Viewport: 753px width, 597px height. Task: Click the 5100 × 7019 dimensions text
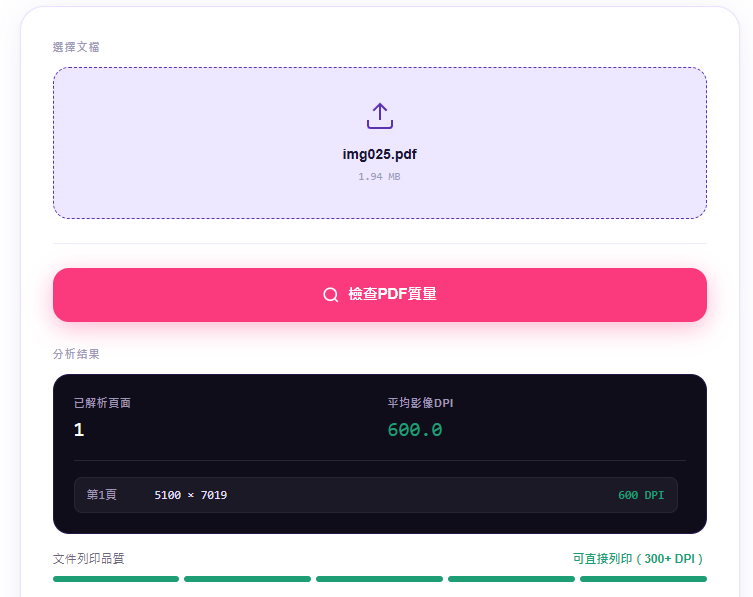tap(191, 495)
